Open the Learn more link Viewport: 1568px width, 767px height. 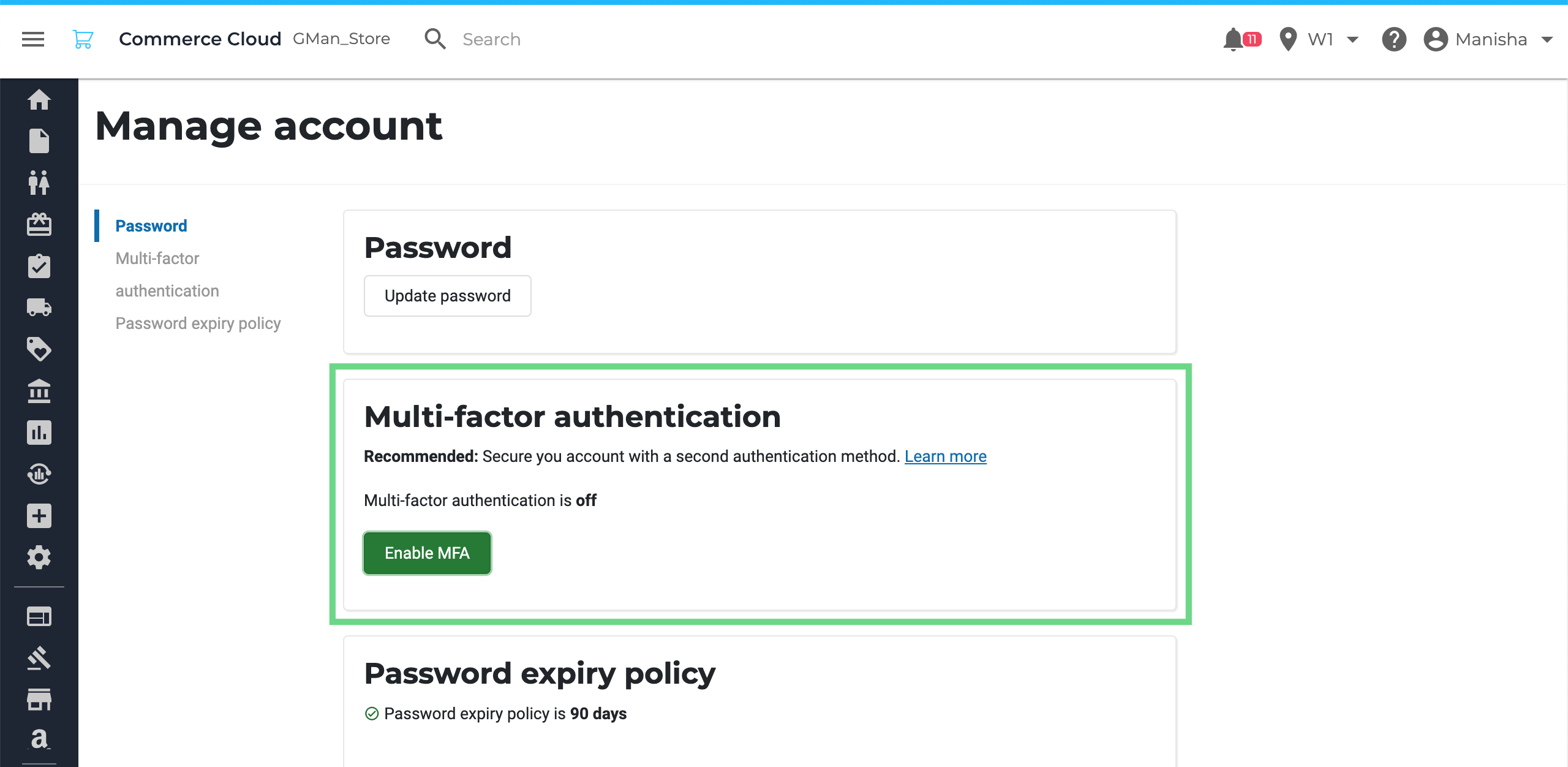pyautogui.click(x=946, y=456)
